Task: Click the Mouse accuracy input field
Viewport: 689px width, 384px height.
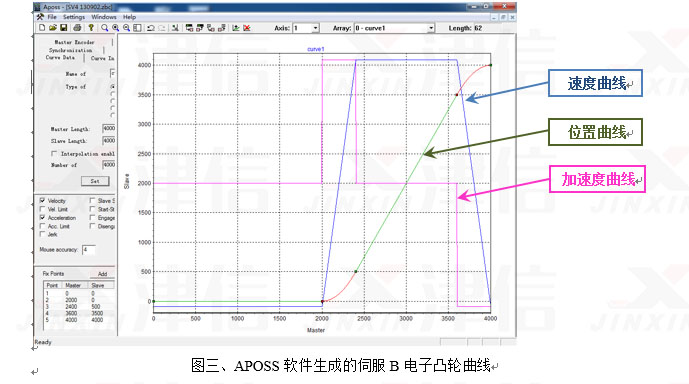Action: [x=88, y=250]
